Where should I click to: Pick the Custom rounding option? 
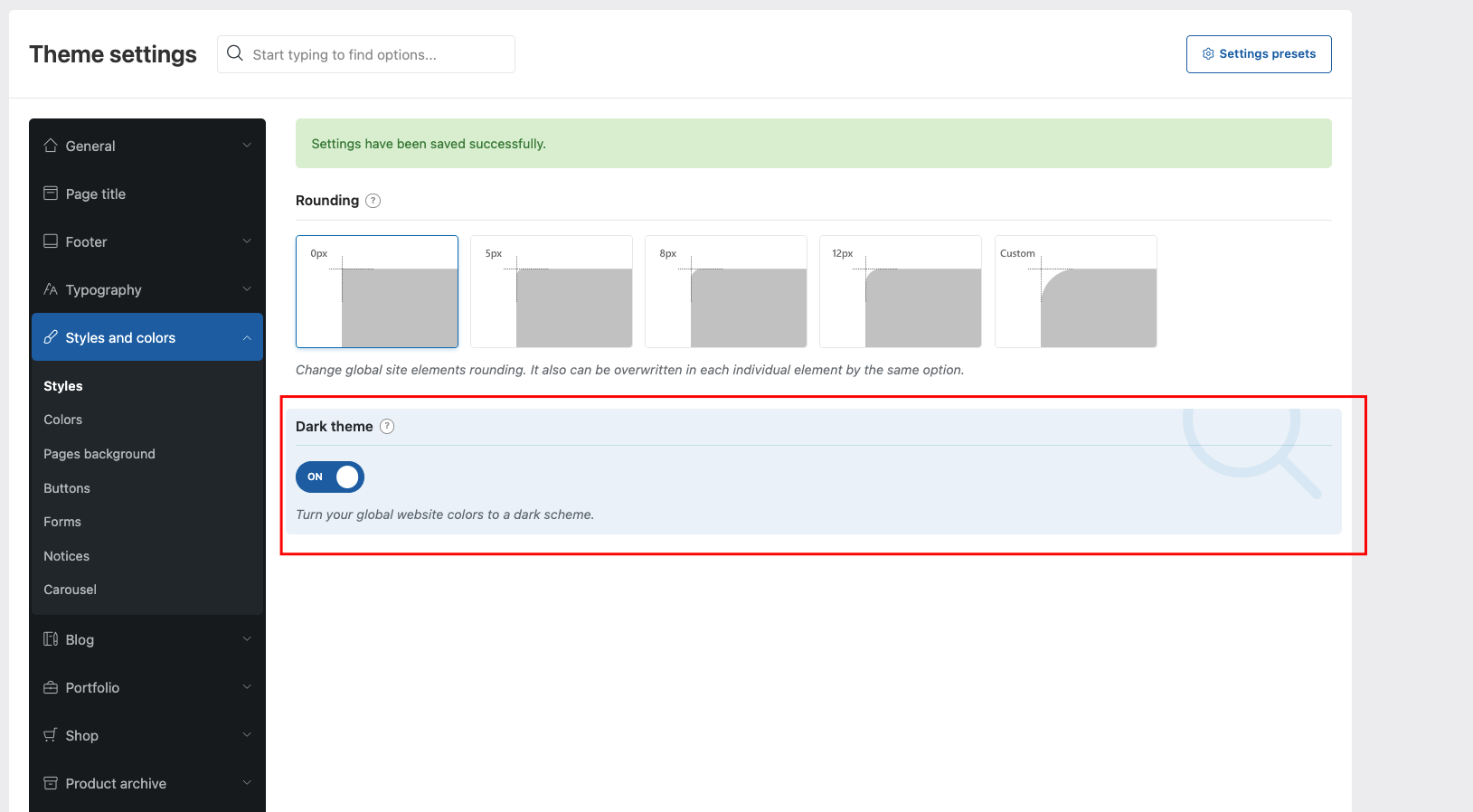(x=1076, y=291)
